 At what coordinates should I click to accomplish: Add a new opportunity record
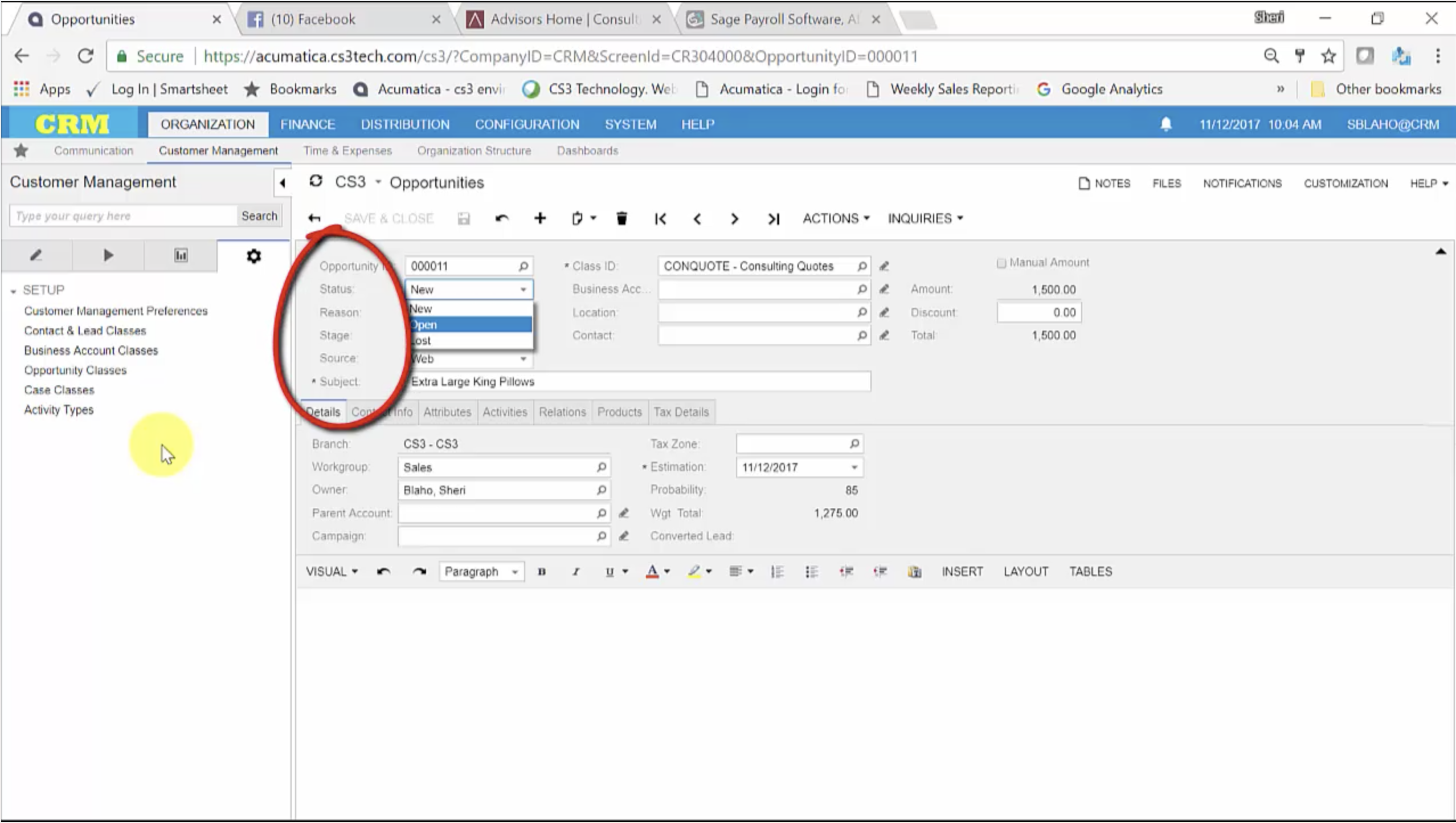(539, 218)
